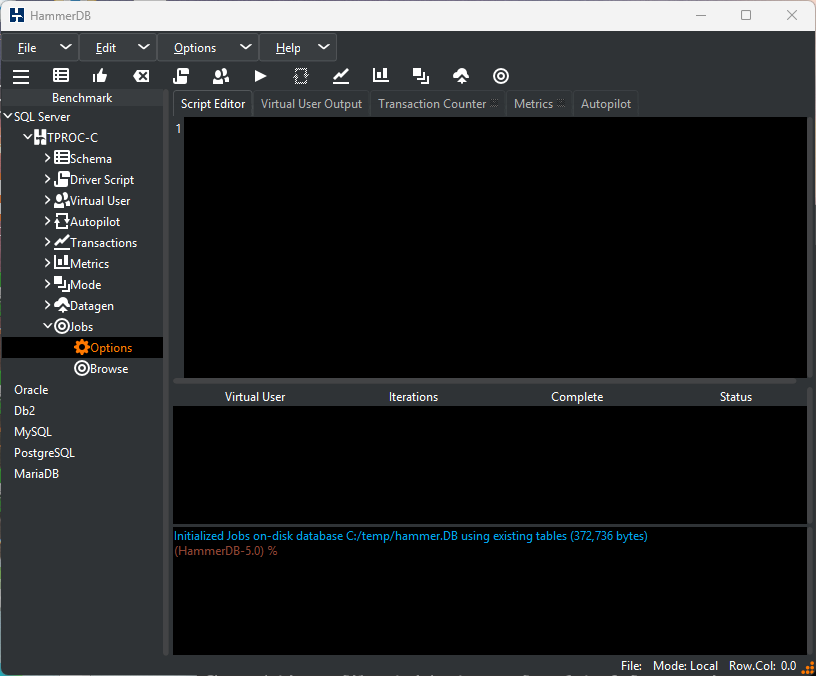Click the Virtual User column header
The image size is (816, 676).
pos(255,397)
